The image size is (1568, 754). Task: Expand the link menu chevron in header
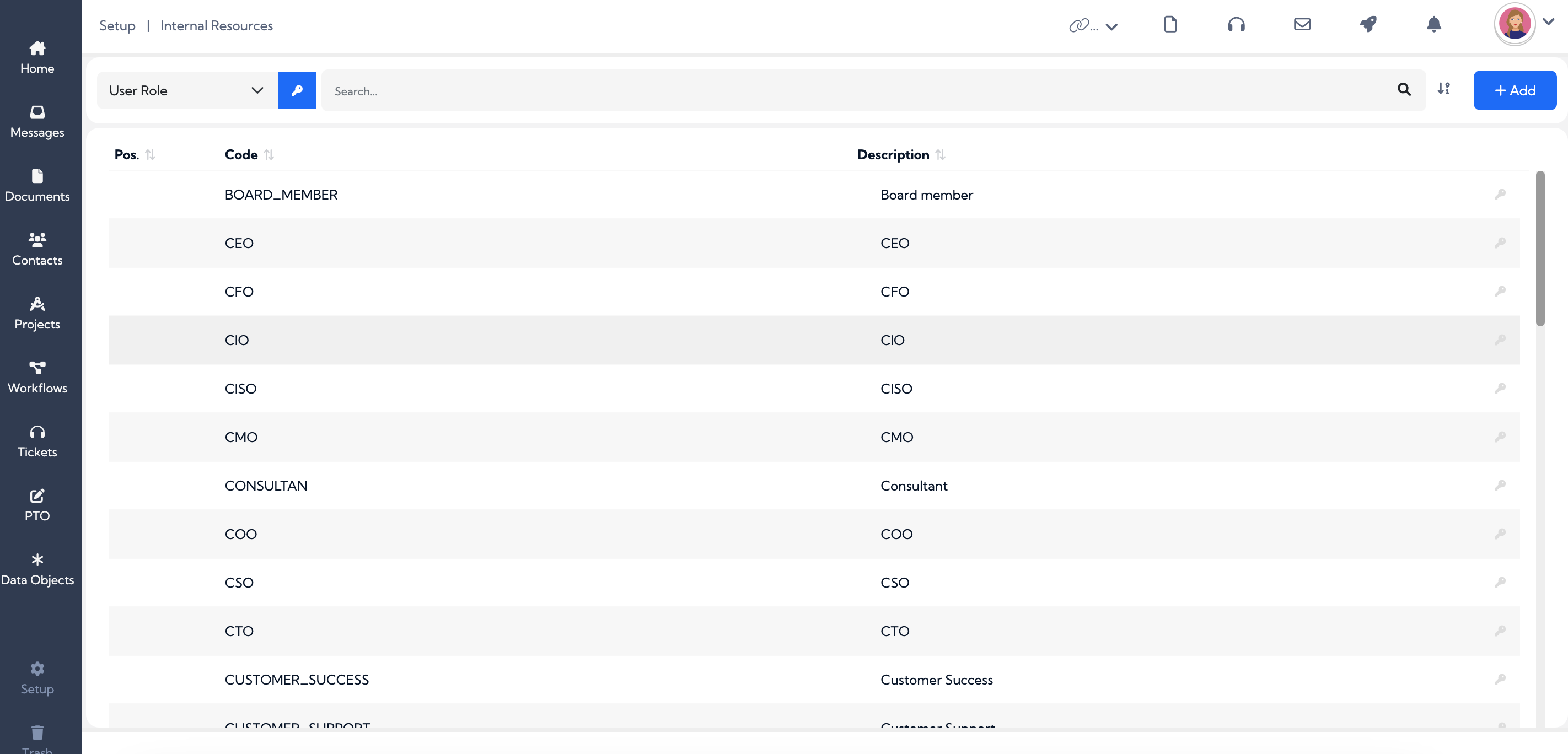(x=1111, y=27)
